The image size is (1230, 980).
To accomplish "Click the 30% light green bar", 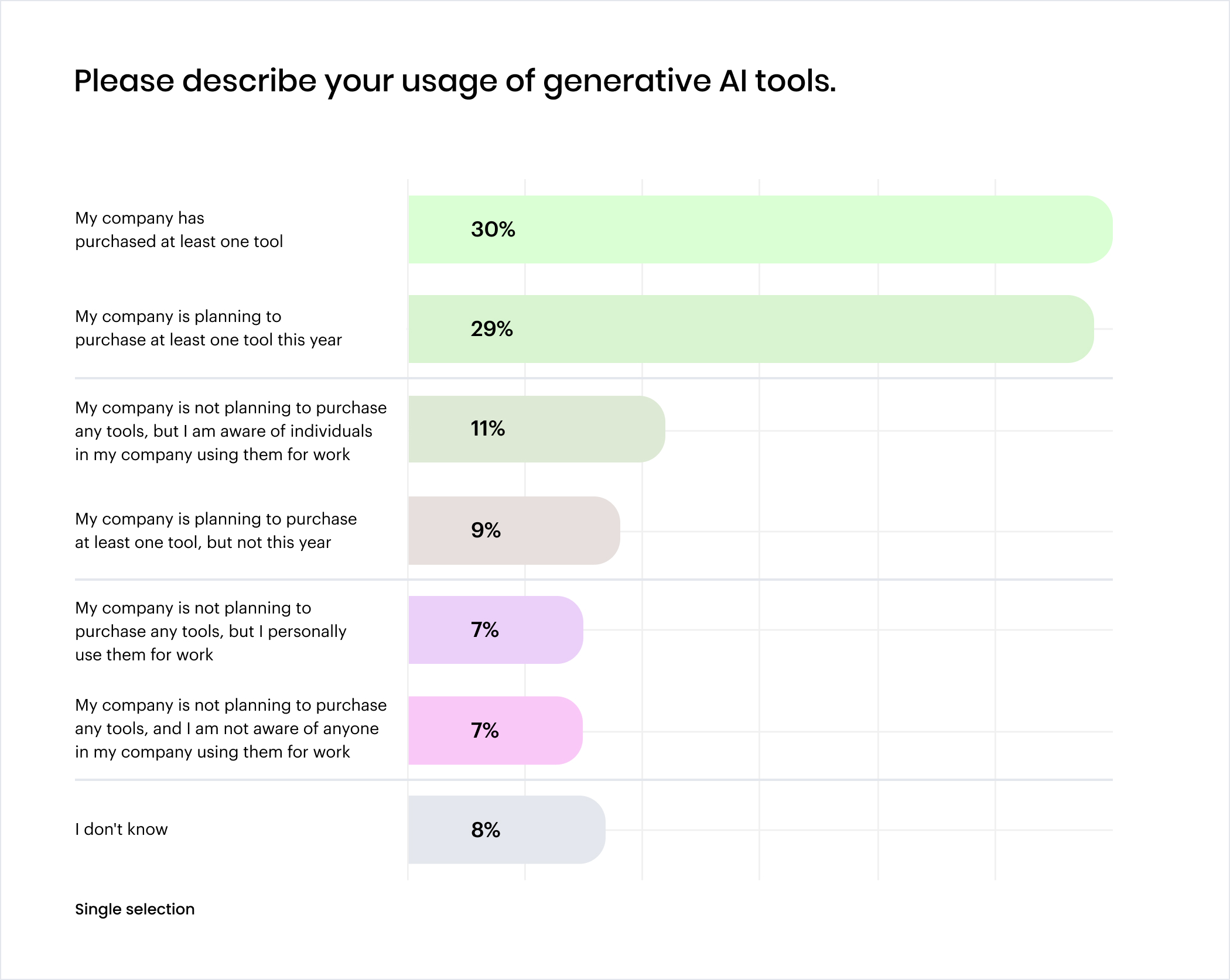I will pos(760,229).
